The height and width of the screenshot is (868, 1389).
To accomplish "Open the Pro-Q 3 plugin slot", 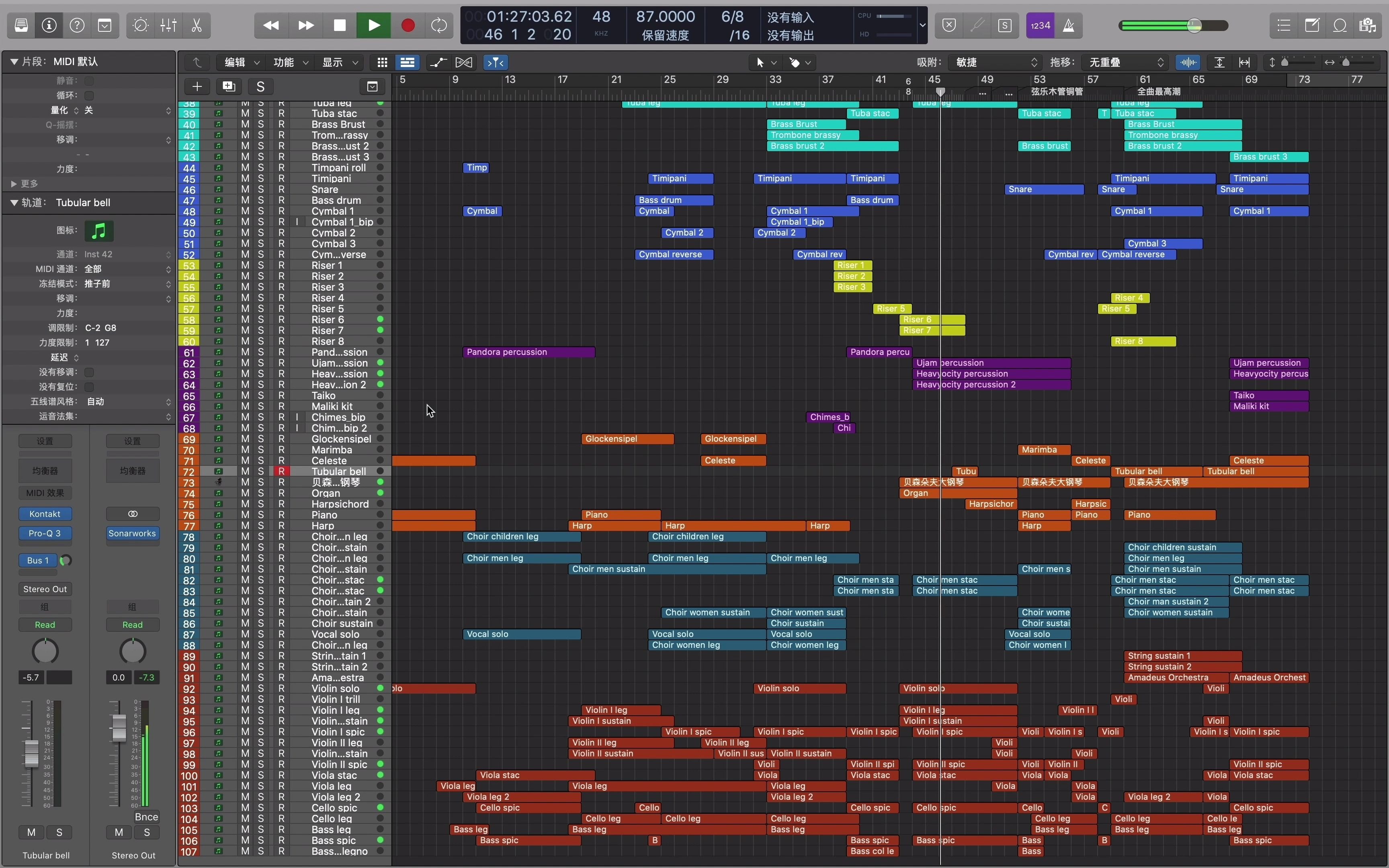I will (45, 533).
